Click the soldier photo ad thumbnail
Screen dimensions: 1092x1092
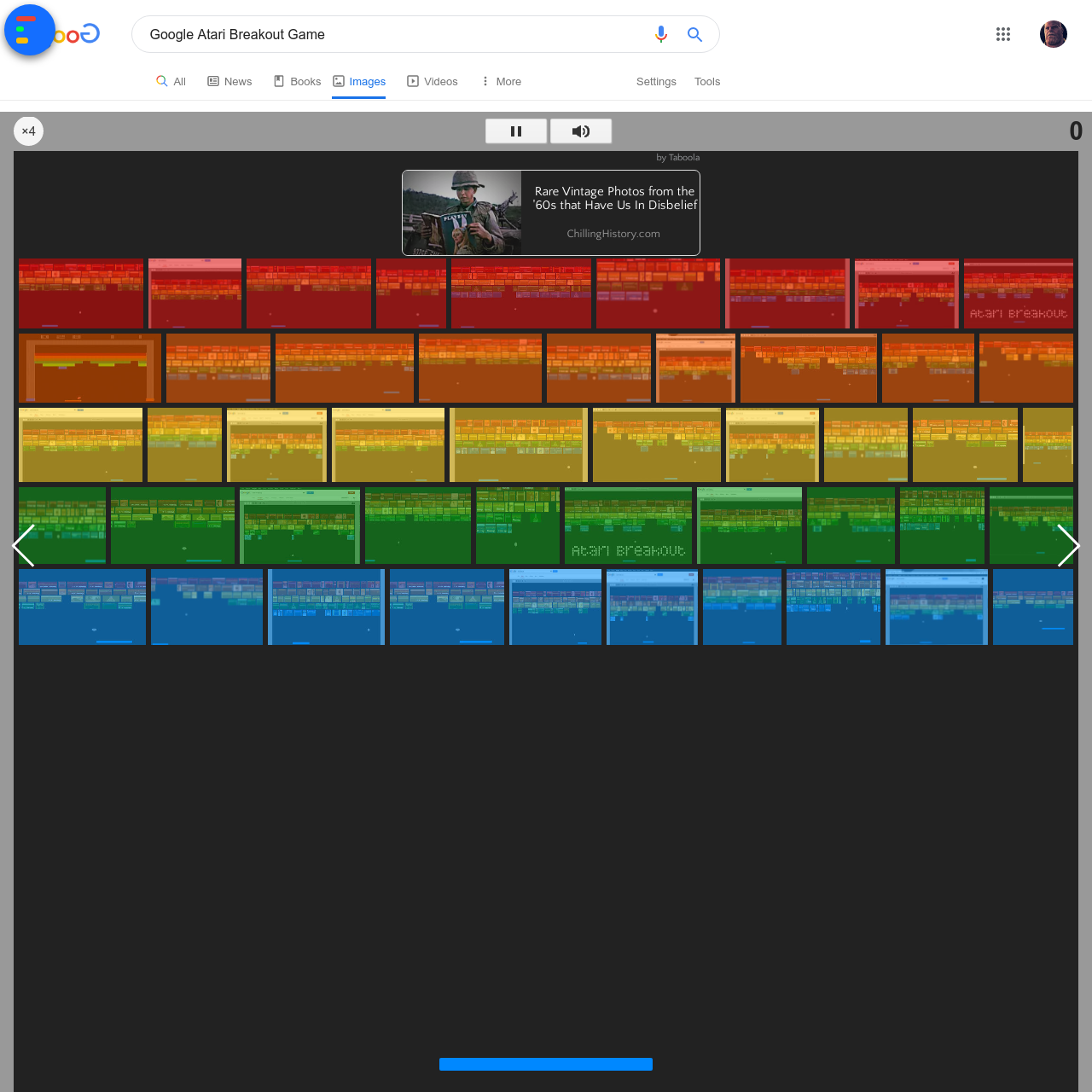[462, 212]
